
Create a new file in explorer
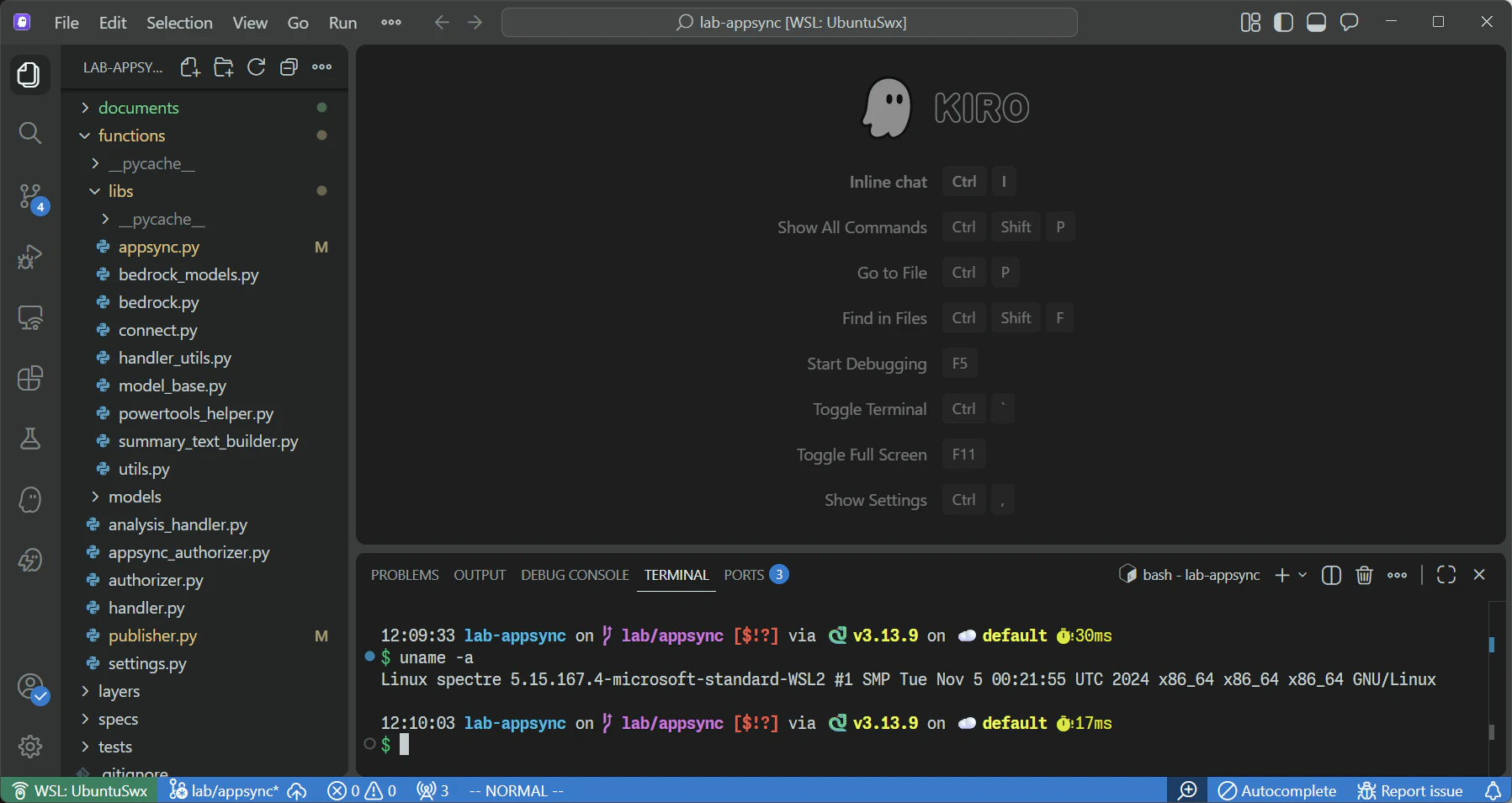click(x=190, y=67)
